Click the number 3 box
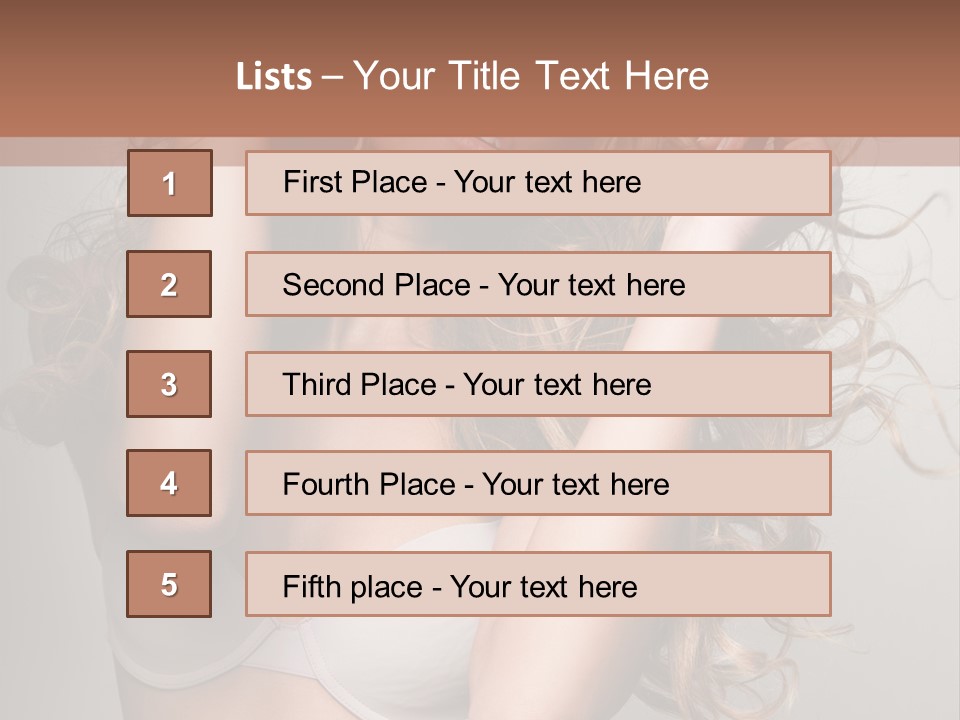The height and width of the screenshot is (720, 960). [x=169, y=384]
